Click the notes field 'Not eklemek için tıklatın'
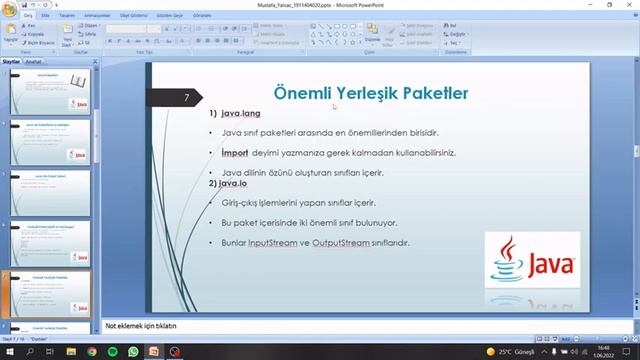 pyautogui.click(x=367, y=326)
